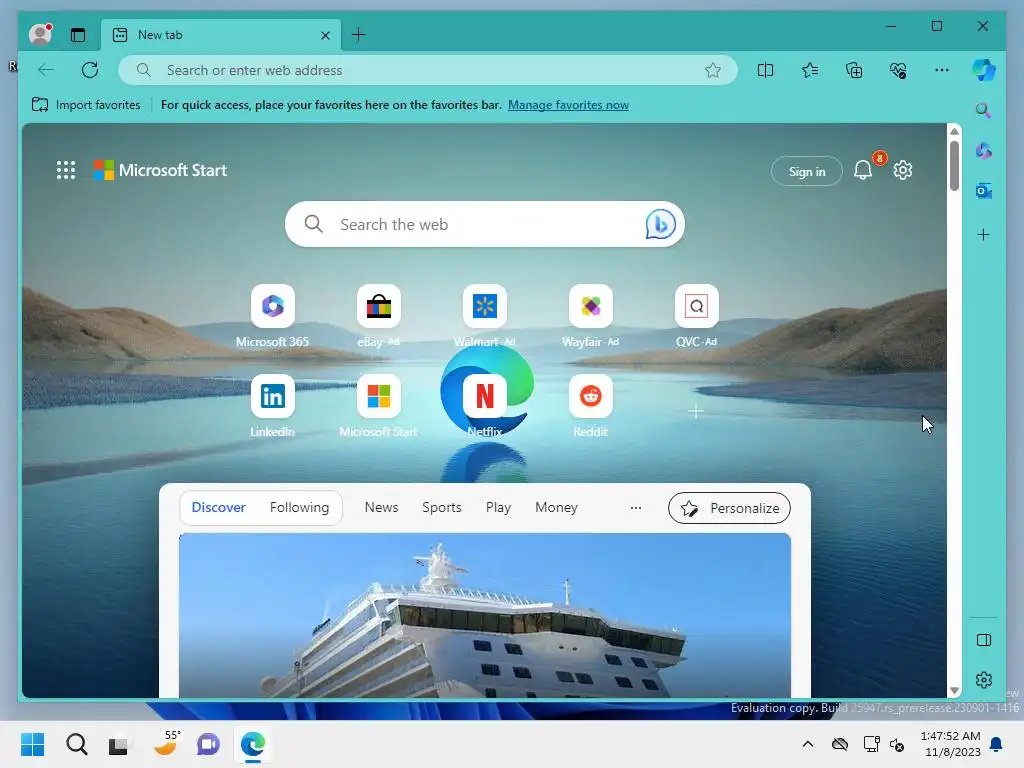Click the page scrollbar thumb
1024x768 pixels.
pos(954,165)
